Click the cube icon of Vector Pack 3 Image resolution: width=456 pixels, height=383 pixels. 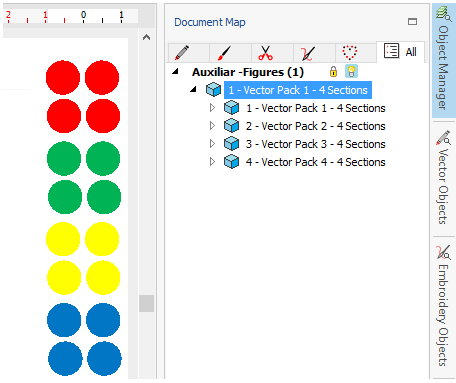(x=231, y=144)
